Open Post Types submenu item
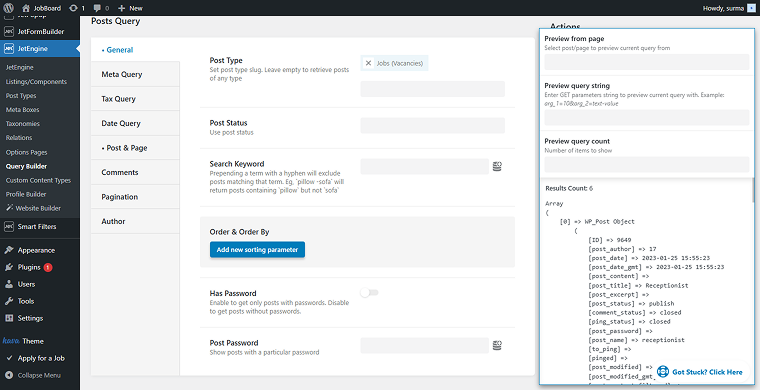The width and height of the screenshot is (760, 390). pos(21,95)
